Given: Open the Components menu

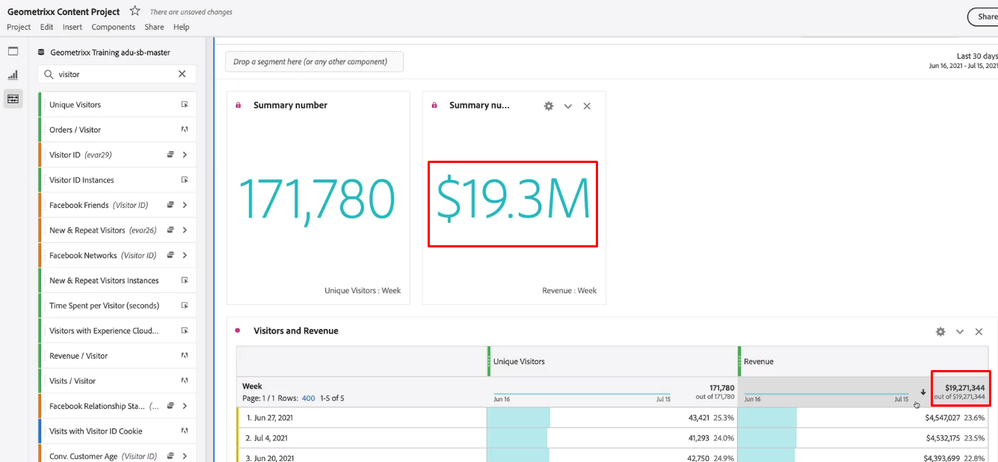Looking at the screenshot, I should [113, 27].
